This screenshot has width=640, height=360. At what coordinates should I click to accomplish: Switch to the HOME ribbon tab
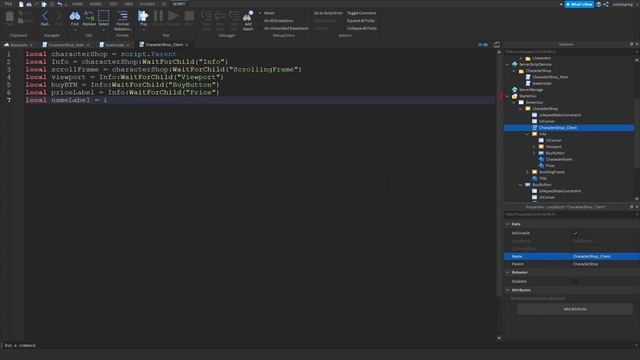tap(77, 4)
